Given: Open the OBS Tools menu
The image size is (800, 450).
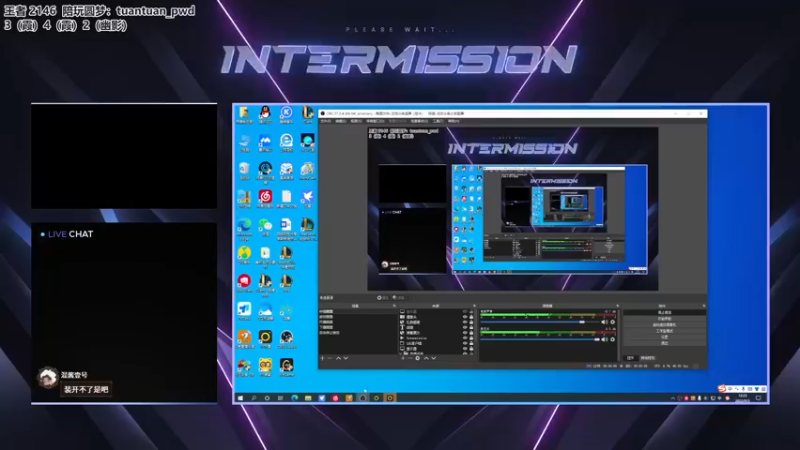Looking at the screenshot, I should coord(438,121).
